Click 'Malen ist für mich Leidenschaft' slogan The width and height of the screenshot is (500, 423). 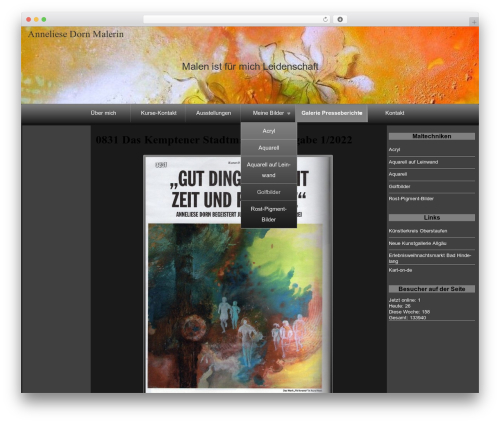pos(250,67)
